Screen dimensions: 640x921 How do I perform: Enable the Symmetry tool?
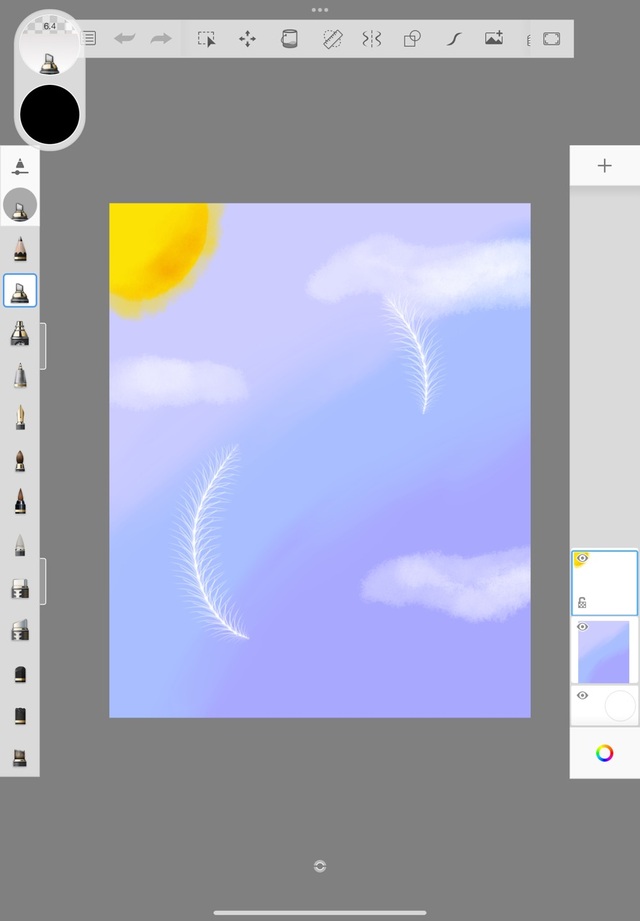371,39
